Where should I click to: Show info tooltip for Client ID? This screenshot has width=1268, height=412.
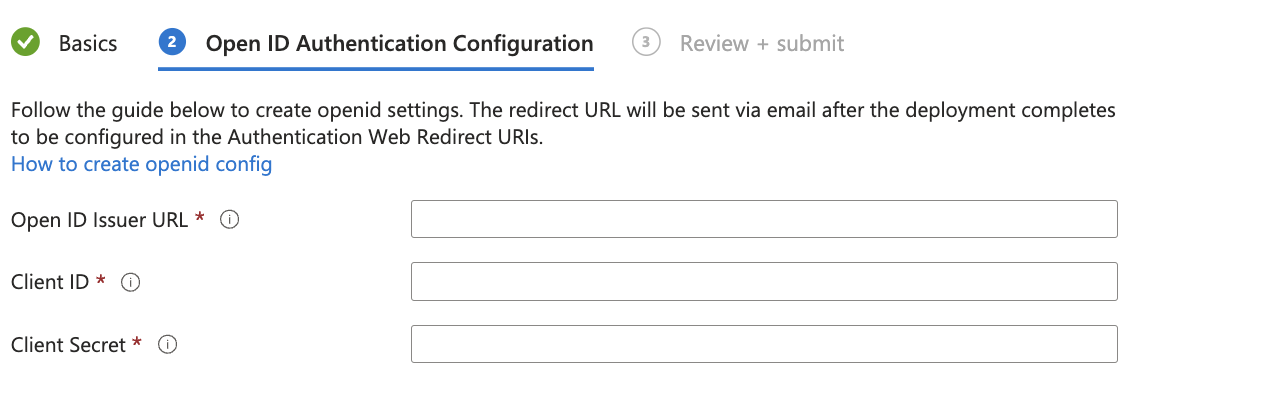pyautogui.click(x=130, y=283)
